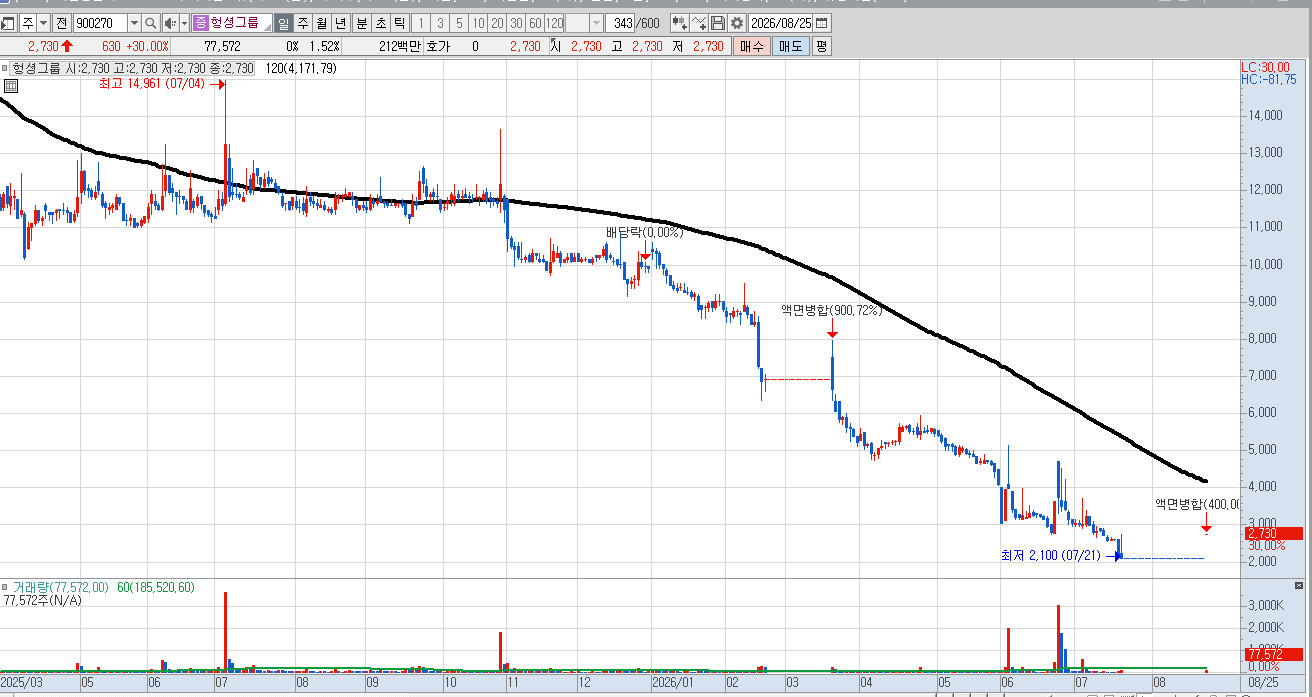This screenshot has height=697, width=1312.
Task: Open the empty interval combo box dropdown
Action: pyautogui.click(x=597, y=23)
